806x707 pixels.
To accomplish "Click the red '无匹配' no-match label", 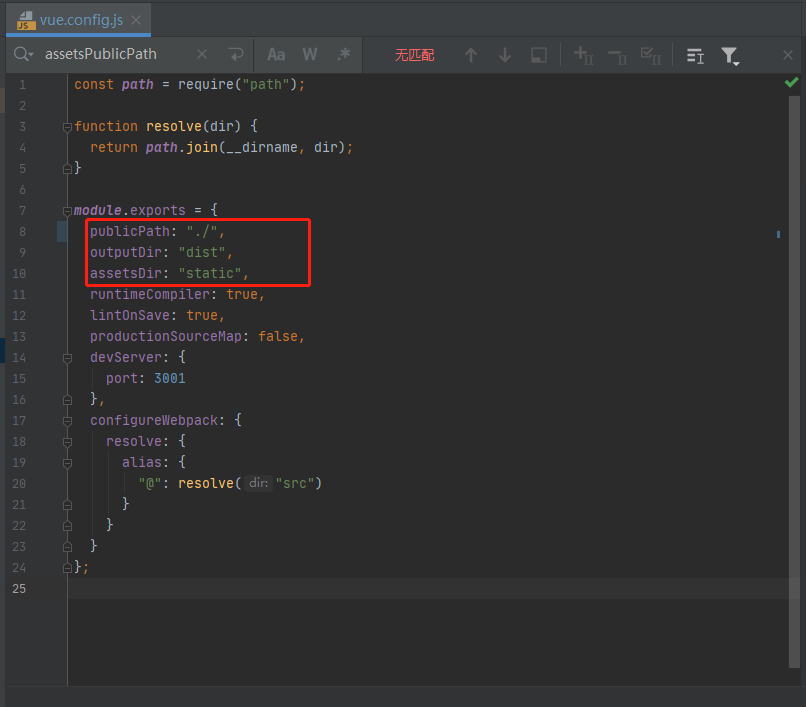I will [414, 55].
